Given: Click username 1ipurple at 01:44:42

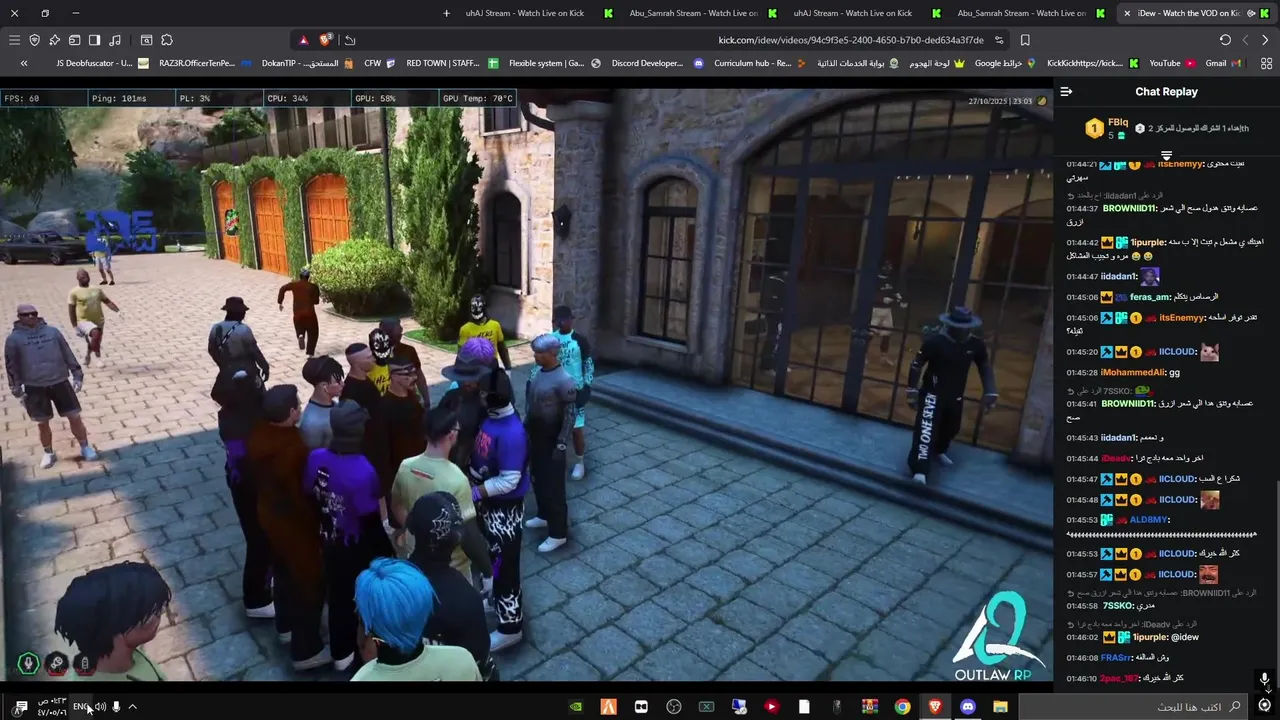Looking at the screenshot, I should point(1149,242).
